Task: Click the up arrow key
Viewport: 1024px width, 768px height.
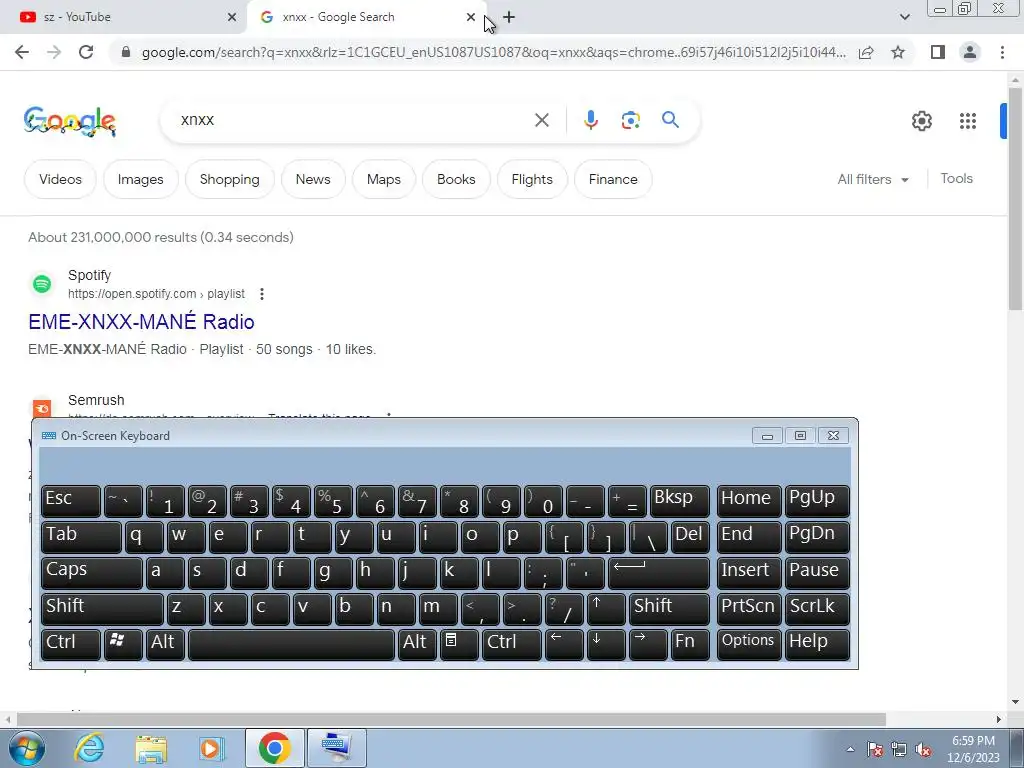Action: (606, 608)
